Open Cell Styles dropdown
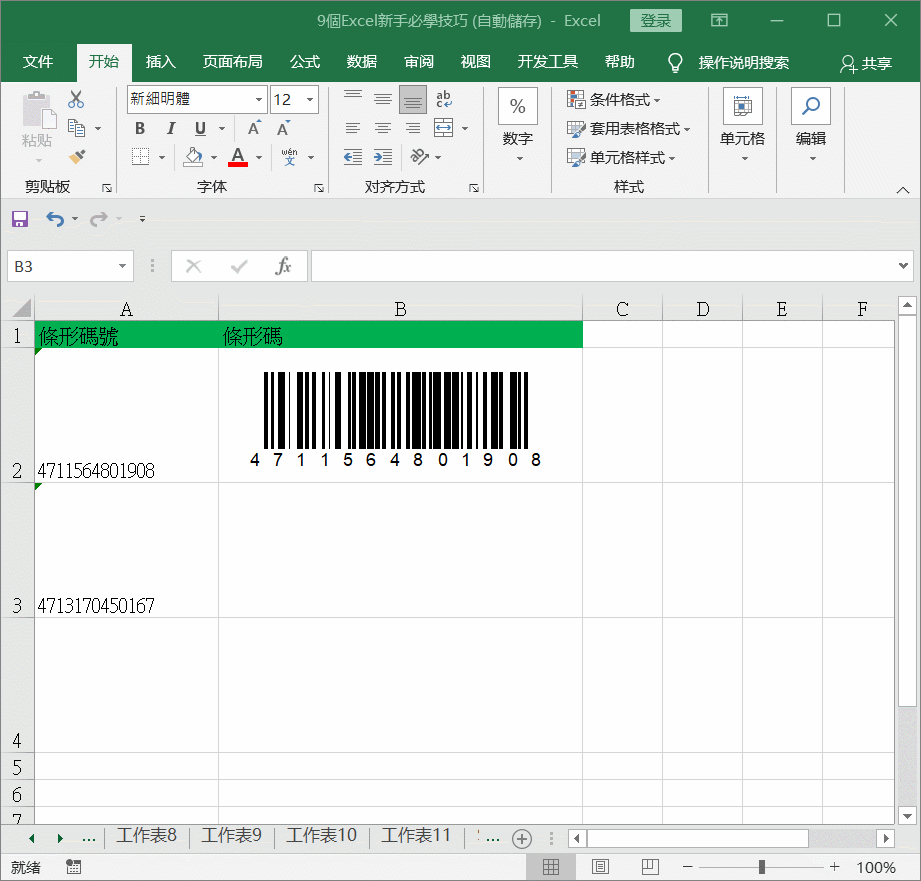921x881 pixels. (621, 157)
